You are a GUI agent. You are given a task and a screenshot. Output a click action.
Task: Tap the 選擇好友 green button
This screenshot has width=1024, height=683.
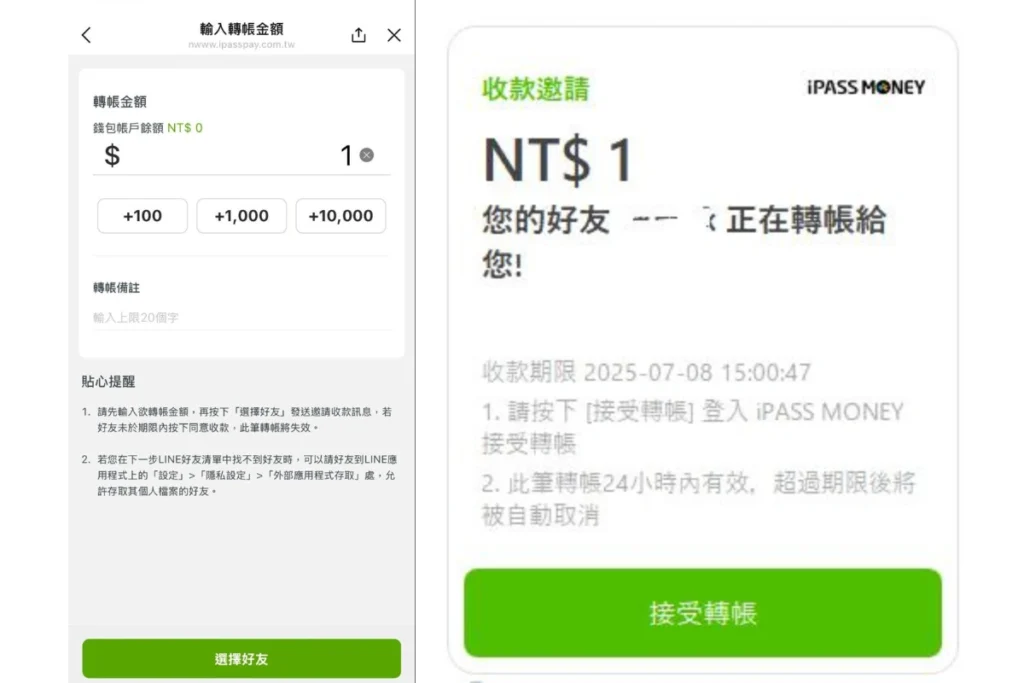[x=242, y=659]
